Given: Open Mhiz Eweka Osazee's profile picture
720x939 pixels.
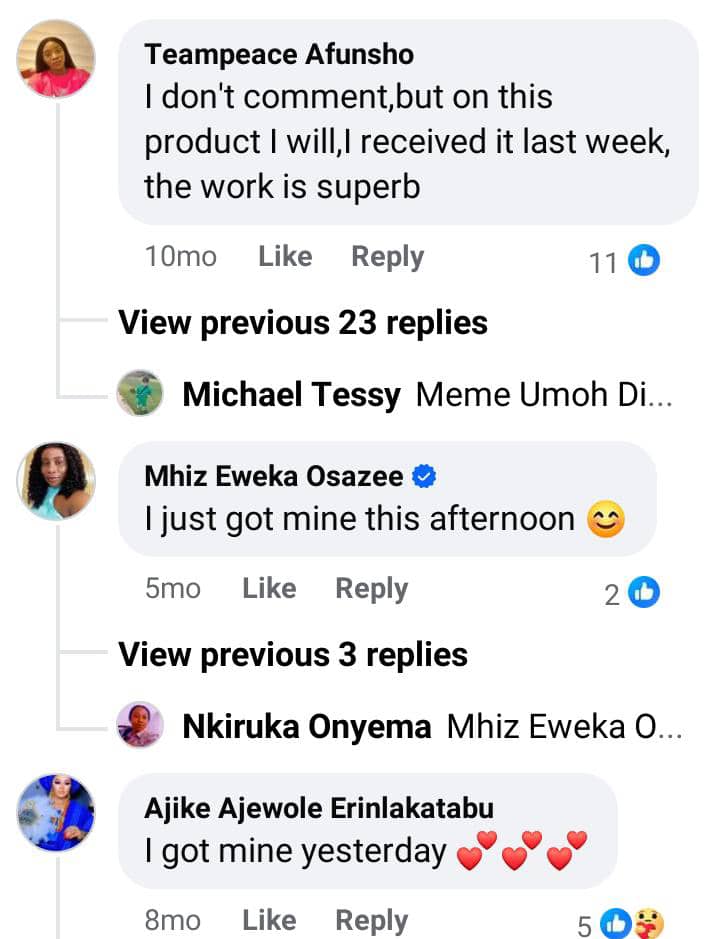Looking at the screenshot, I should pos(56,481).
